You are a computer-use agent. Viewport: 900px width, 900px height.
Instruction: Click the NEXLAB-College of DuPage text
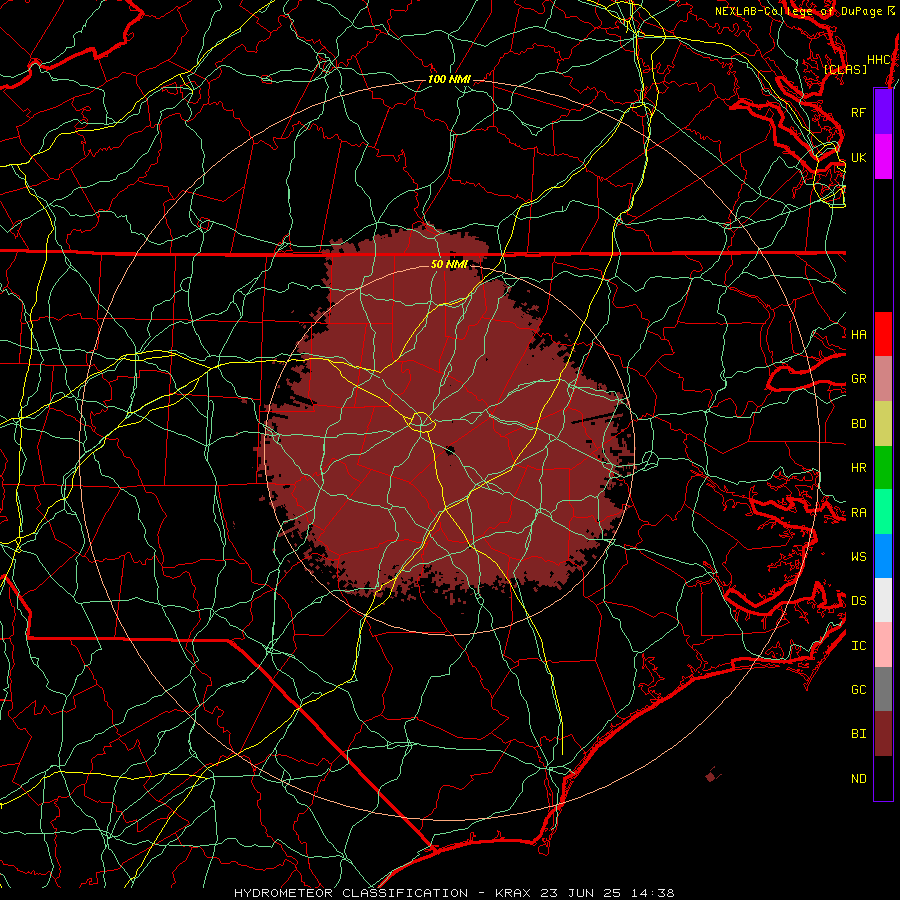(799, 11)
